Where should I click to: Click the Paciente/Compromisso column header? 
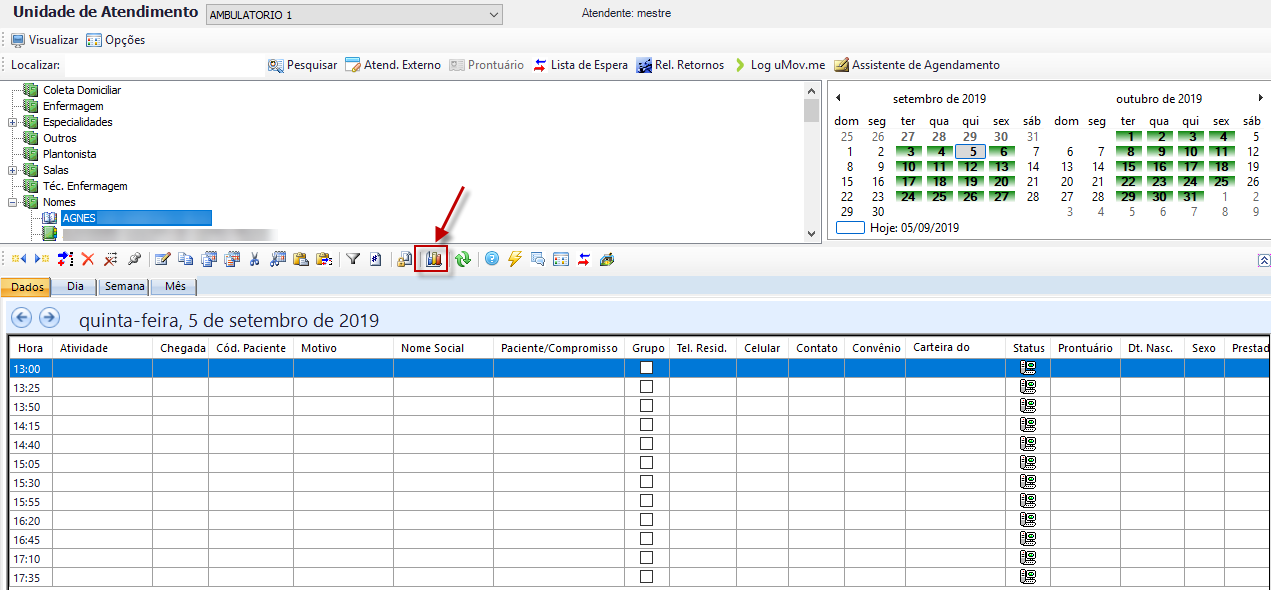coord(559,348)
